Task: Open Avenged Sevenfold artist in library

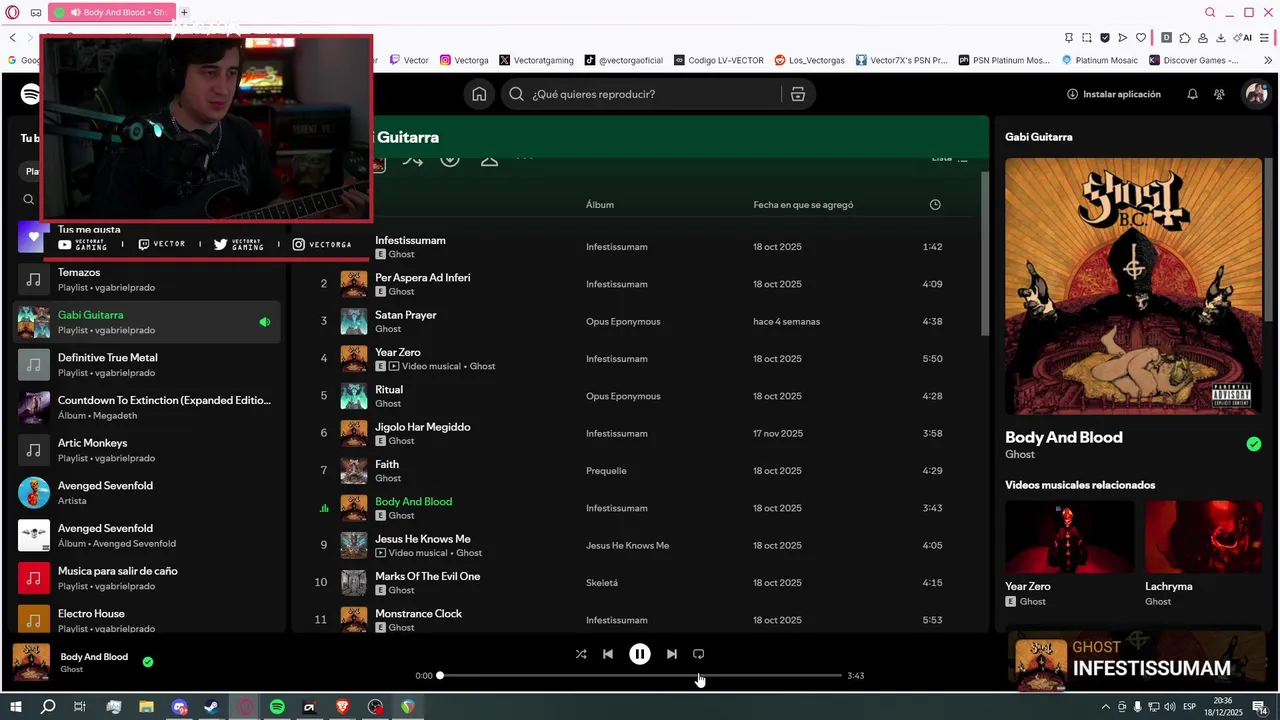Action: click(147, 493)
